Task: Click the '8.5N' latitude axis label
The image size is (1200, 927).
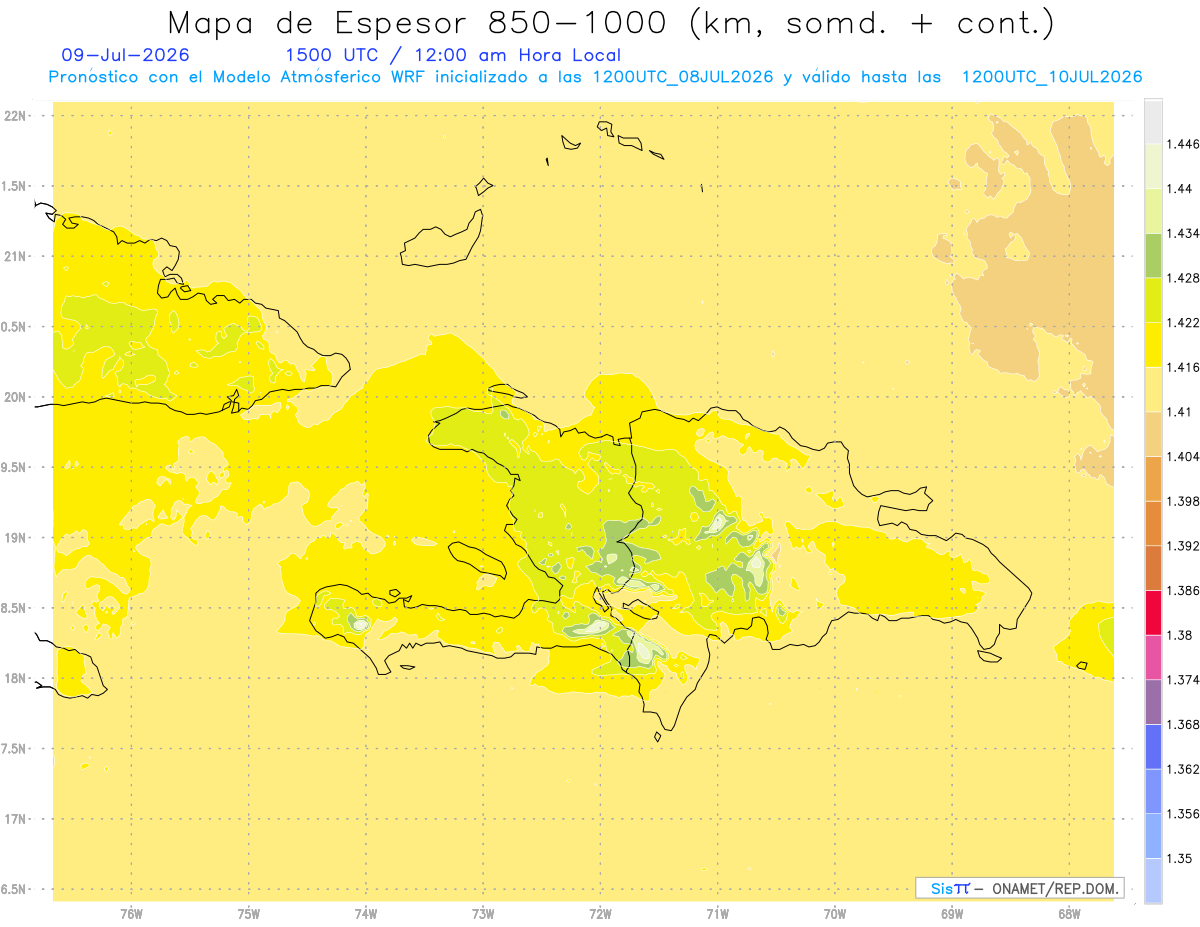Action: click(x=15, y=608)
